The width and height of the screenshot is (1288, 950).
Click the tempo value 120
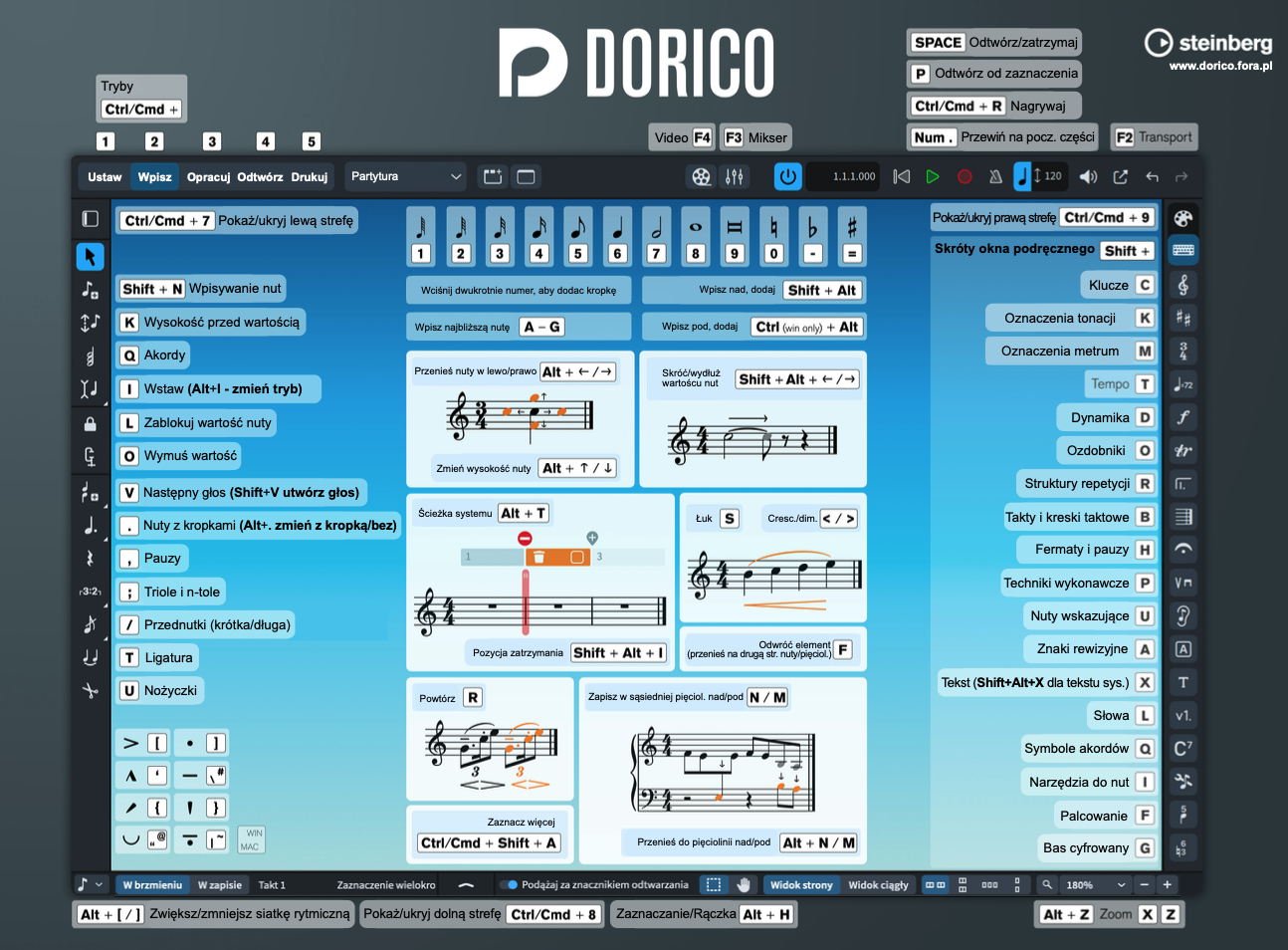pos(1053,176)
